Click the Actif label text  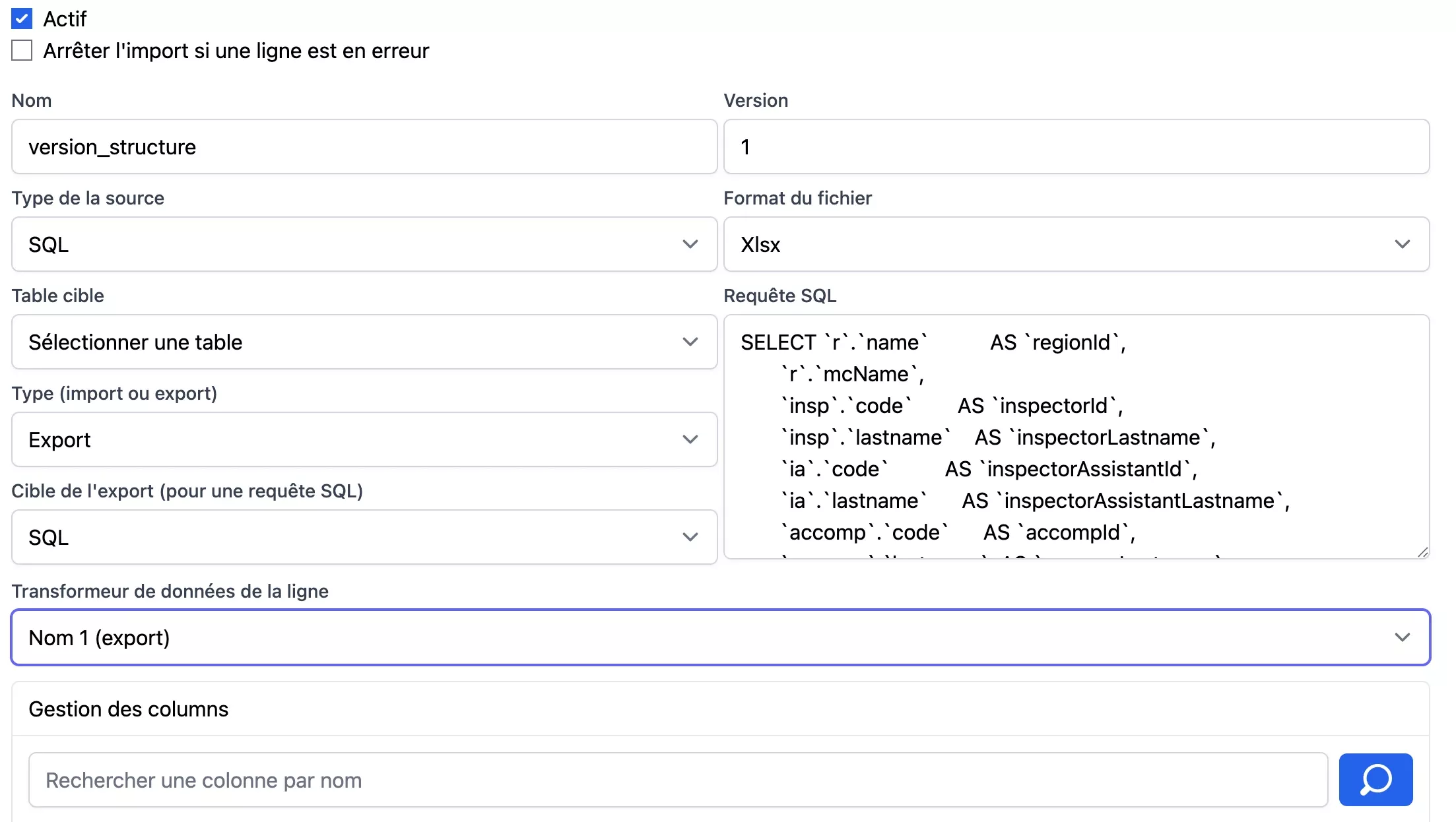click(65, 18)
